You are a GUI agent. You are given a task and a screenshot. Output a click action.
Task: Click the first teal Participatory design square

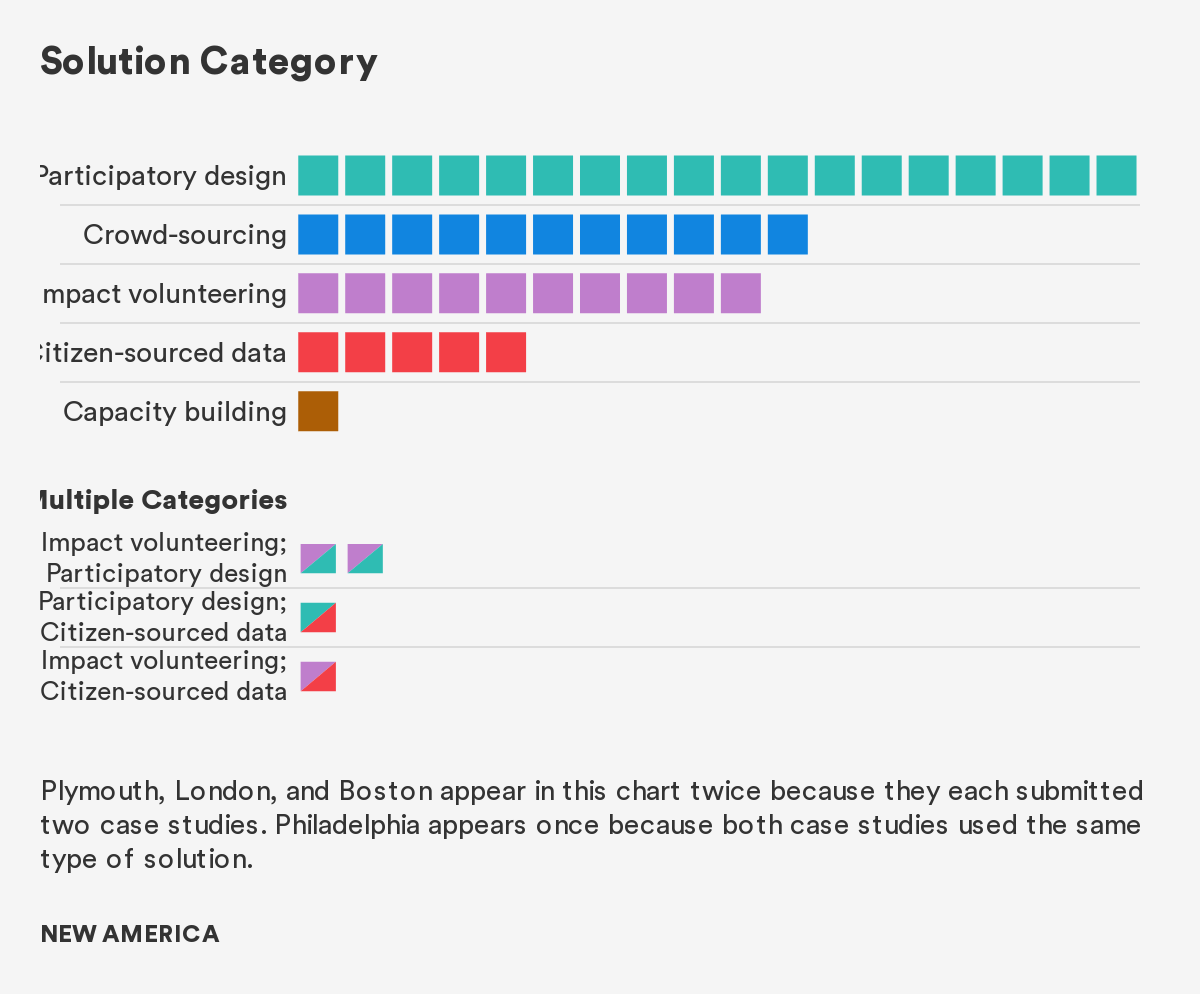[318, 176]
